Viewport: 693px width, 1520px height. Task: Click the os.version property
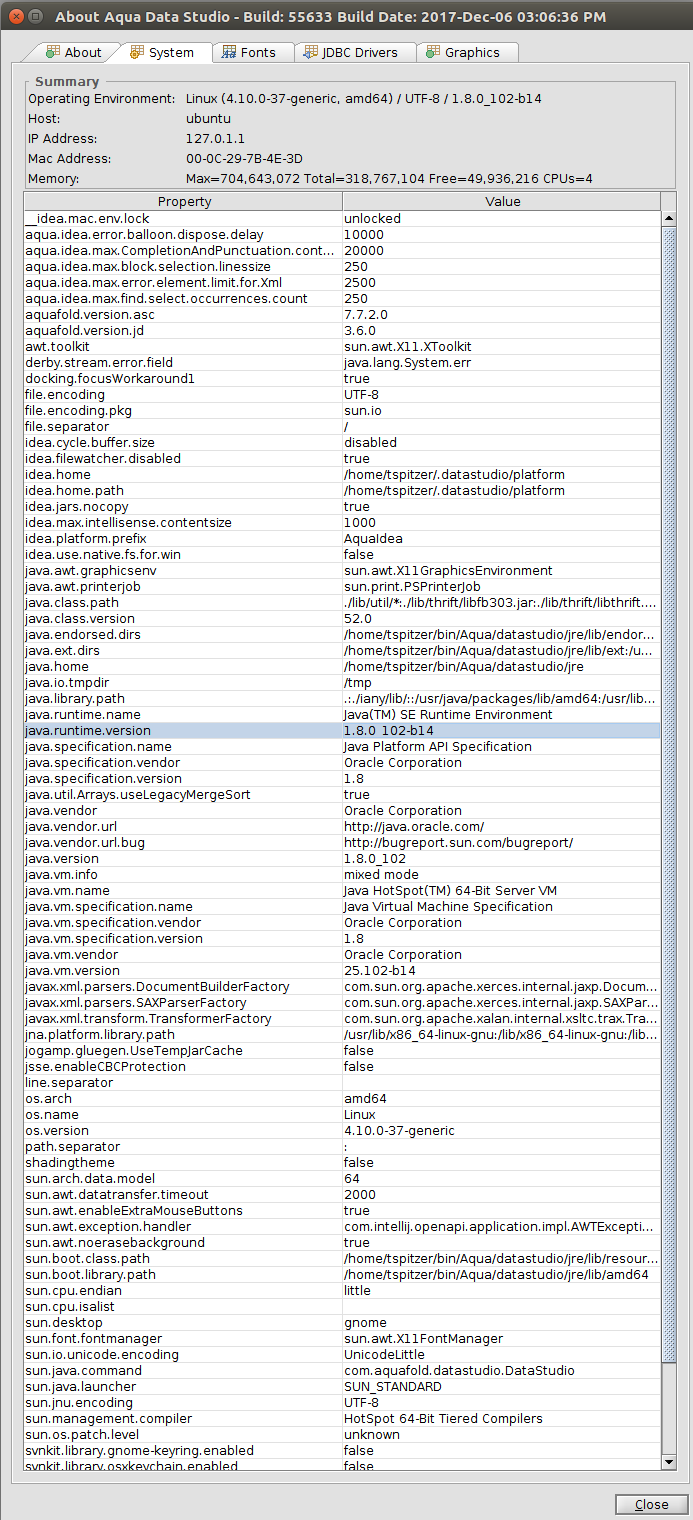(x=342, y=1130)
